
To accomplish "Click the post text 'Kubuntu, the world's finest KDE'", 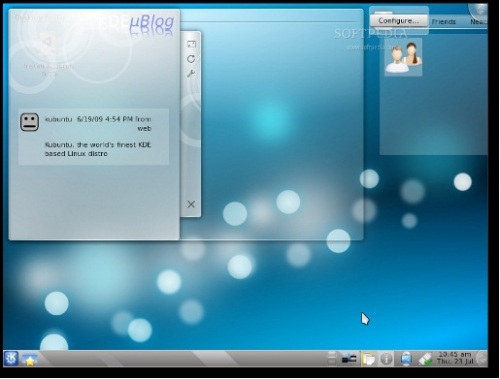I will coord(98,145).
